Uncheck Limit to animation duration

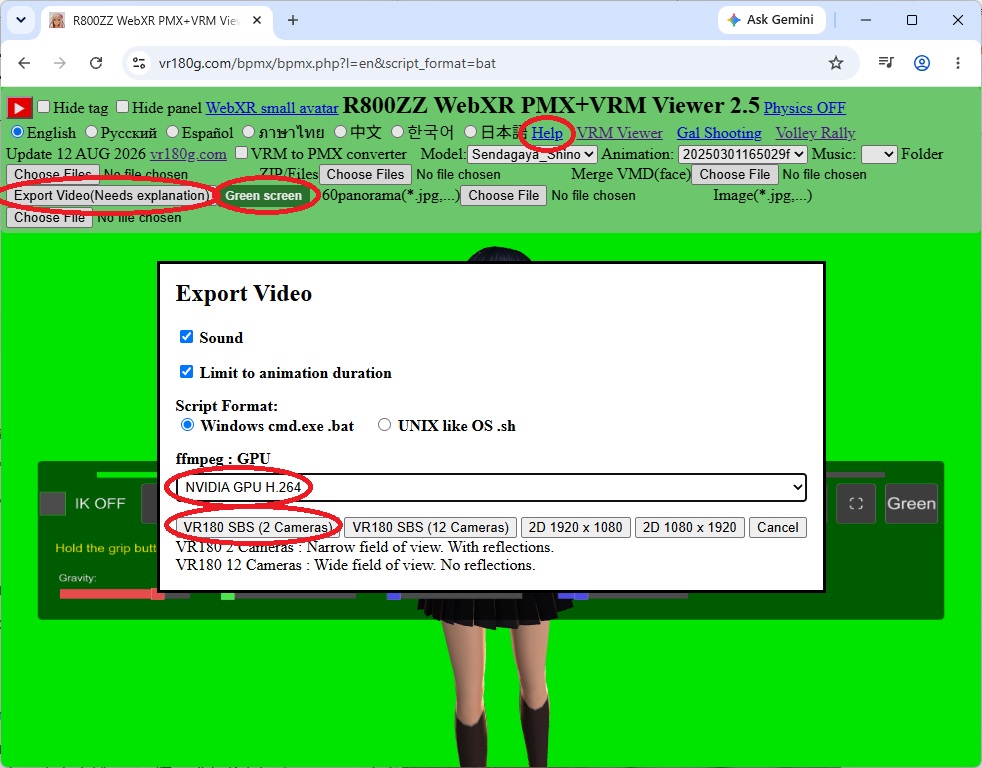(187, 371)
